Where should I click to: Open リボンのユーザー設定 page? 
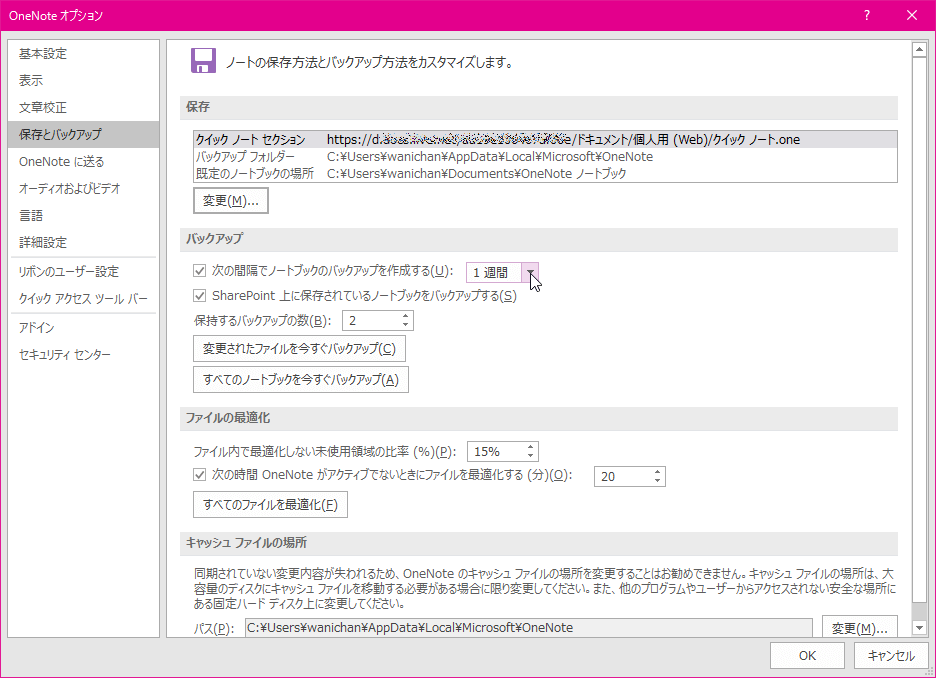click(x=84, y=272)
